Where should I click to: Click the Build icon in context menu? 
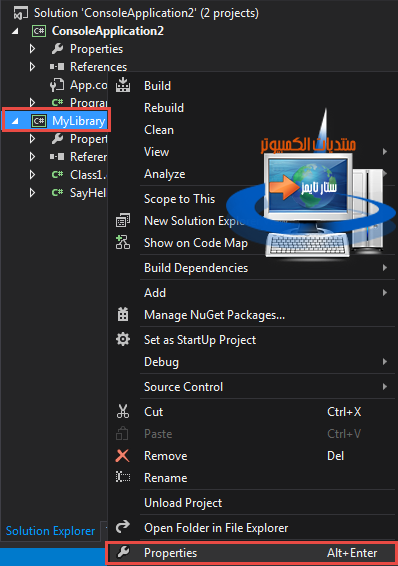pyautogui.click(x=123, y=85)
